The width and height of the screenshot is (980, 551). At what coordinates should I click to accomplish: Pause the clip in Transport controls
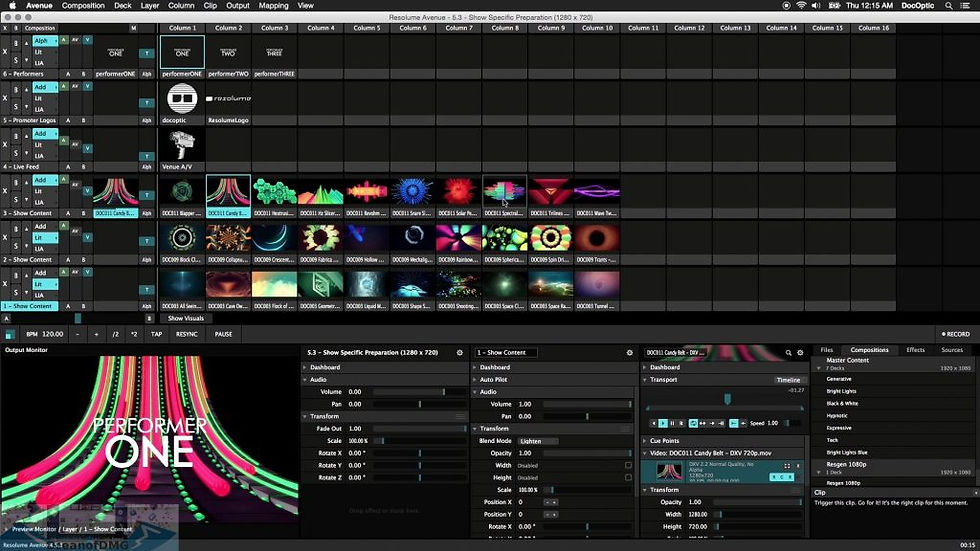672,423
